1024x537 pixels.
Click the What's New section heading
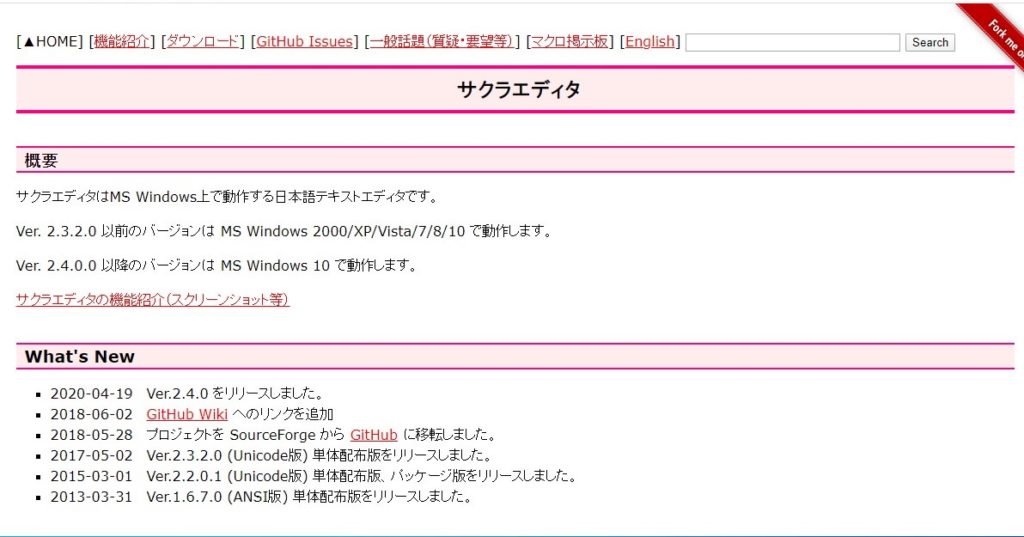pos(80,357)
